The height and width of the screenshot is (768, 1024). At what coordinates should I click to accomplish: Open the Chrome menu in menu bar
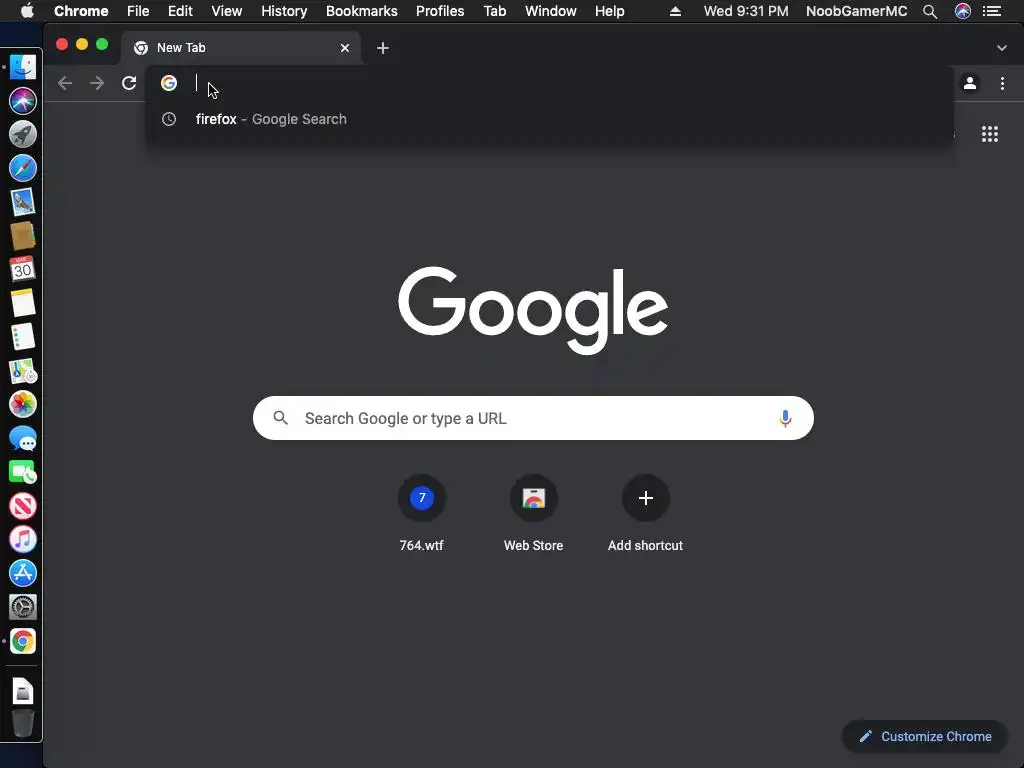pyautogui.click(x=81, y=11)
